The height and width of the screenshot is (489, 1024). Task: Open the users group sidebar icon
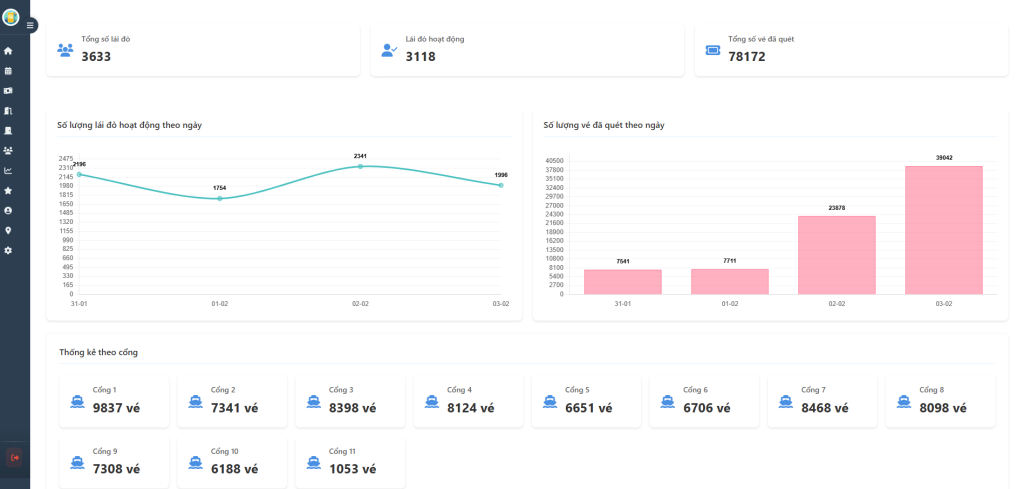(9, 151)
